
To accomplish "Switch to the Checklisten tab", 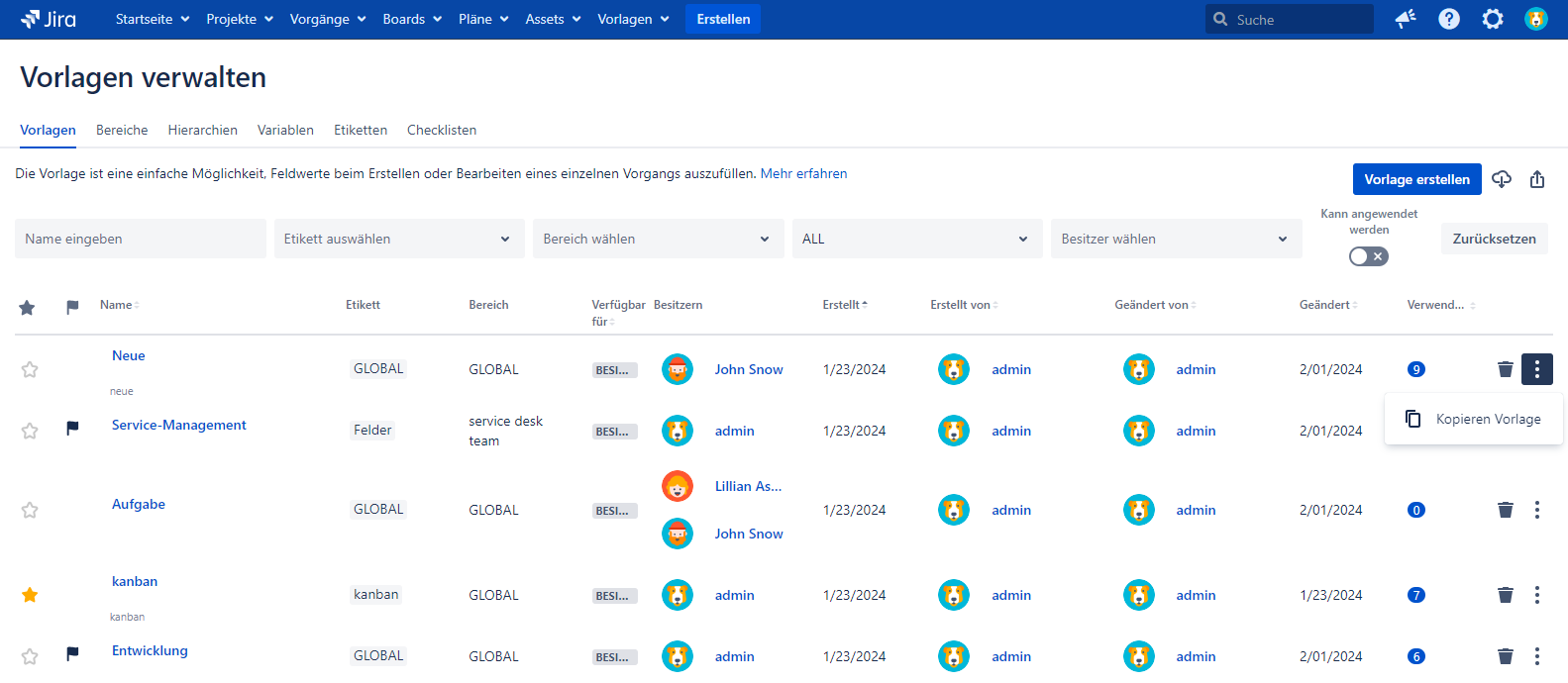I will (442, 130).
